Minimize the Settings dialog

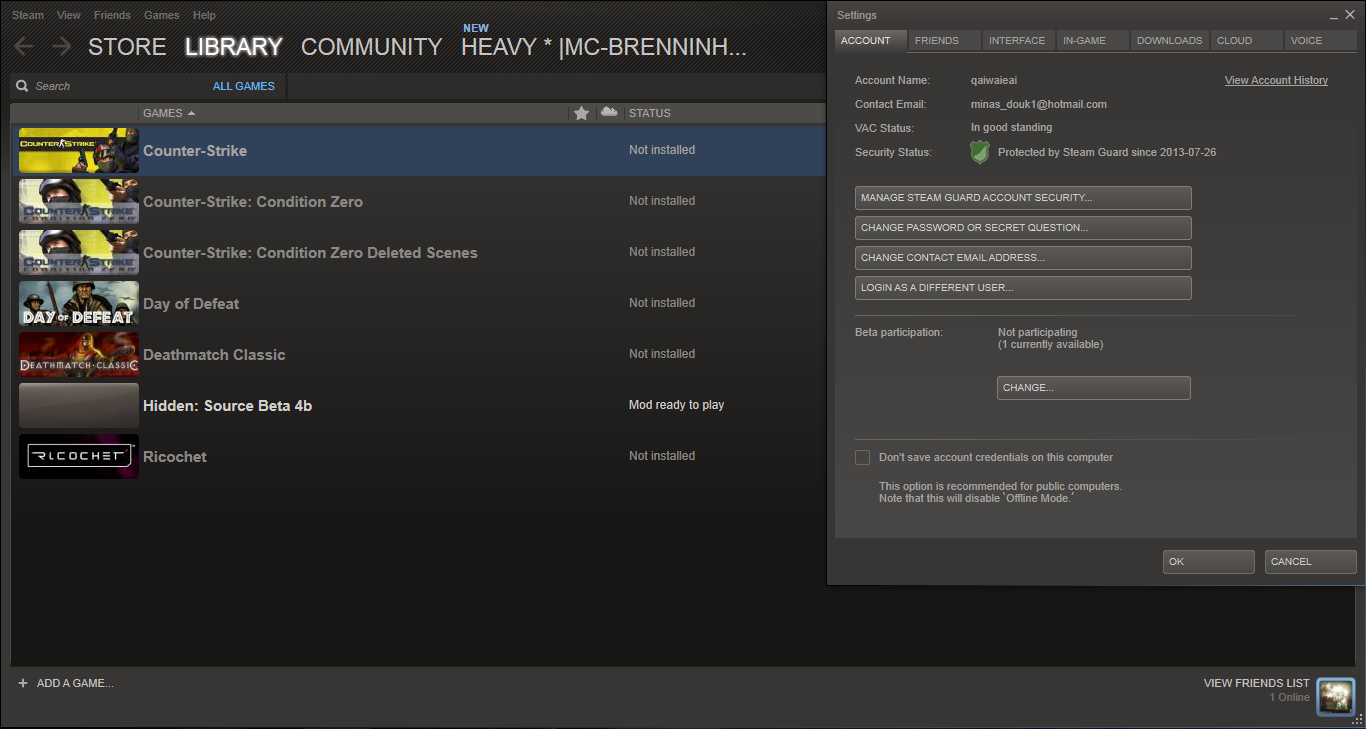(x=1334, y=16)
